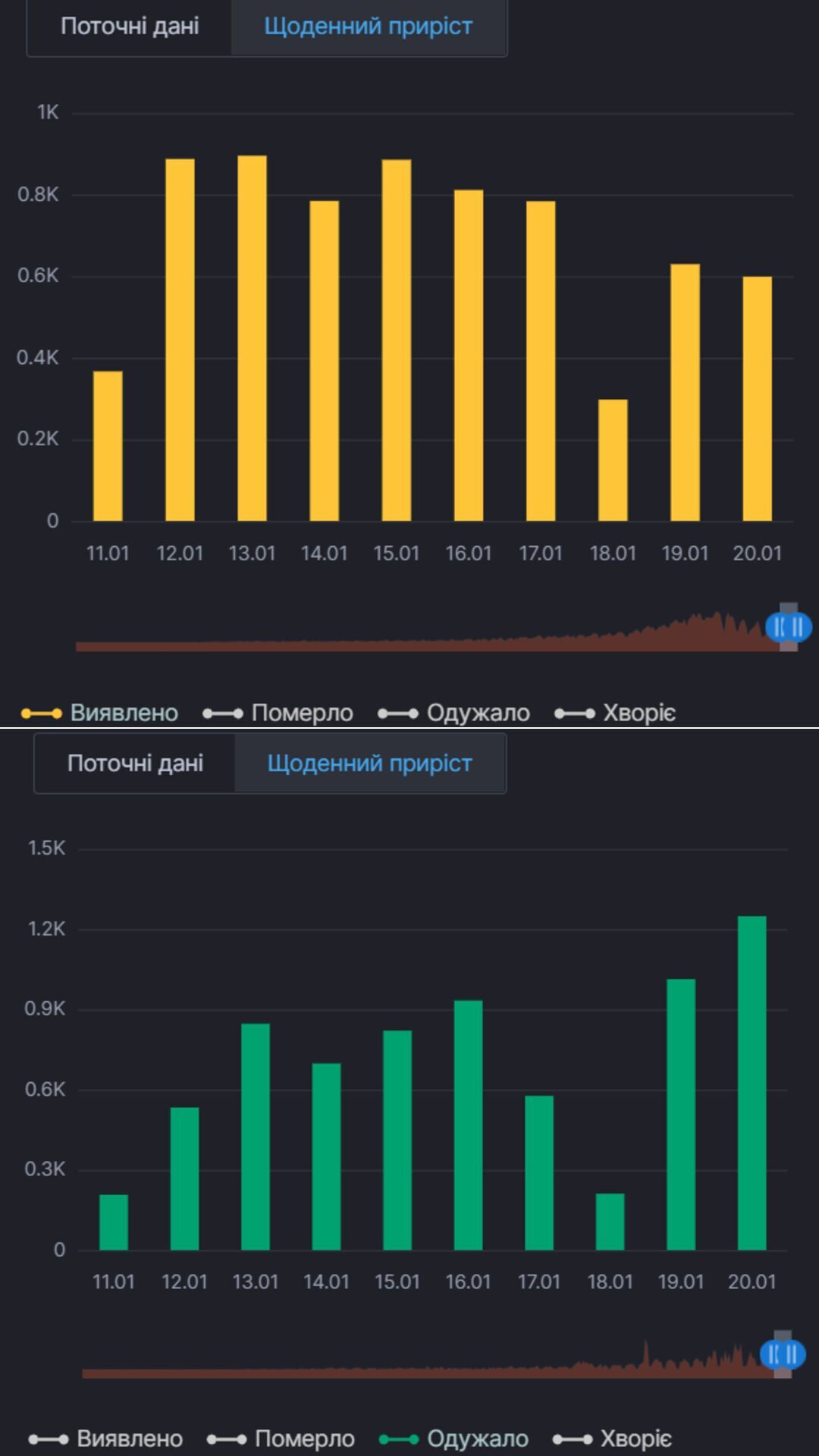Screen dimensions: 819x1456
Task: Toggle 'Виявлено' series in top chart legend
Action: (100, 713)
